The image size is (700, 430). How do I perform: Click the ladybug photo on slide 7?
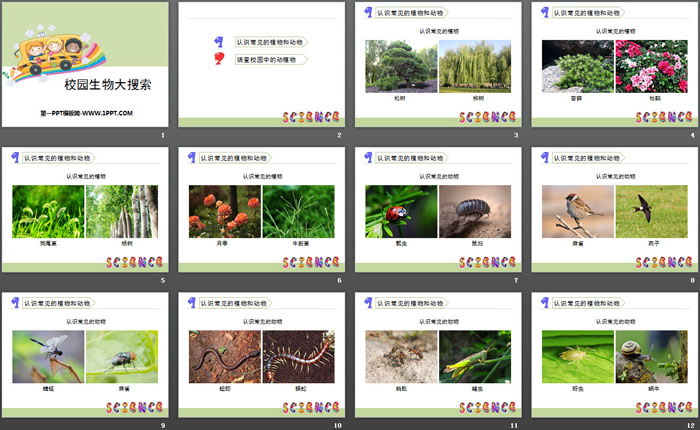401,212
